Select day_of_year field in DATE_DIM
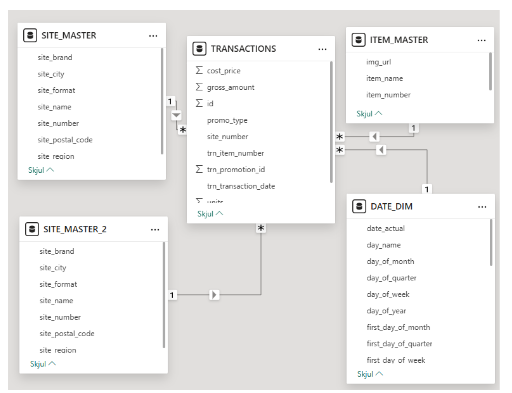The height and width of the screenshot is (393, 512). tap(386, 311)
